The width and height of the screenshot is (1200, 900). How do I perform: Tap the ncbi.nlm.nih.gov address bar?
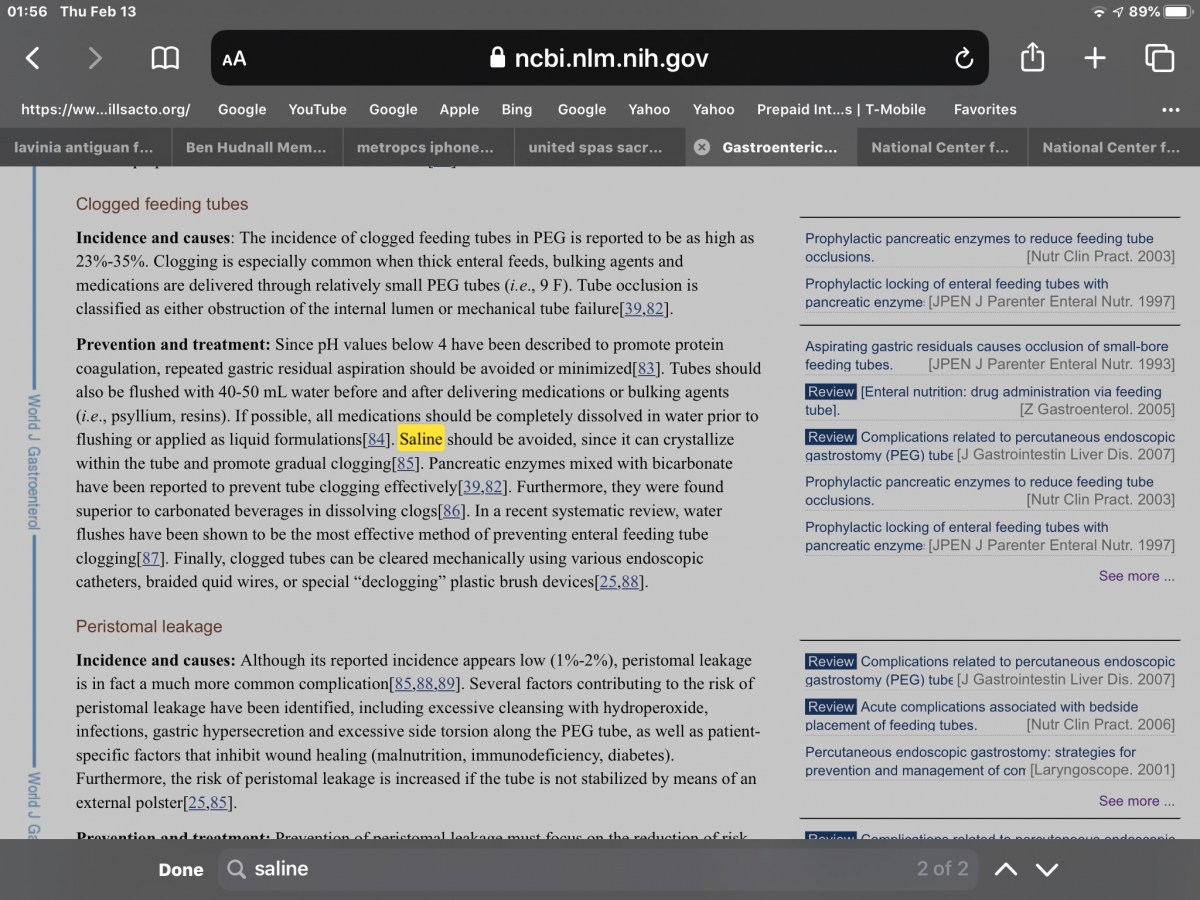[x=598, y=58]
